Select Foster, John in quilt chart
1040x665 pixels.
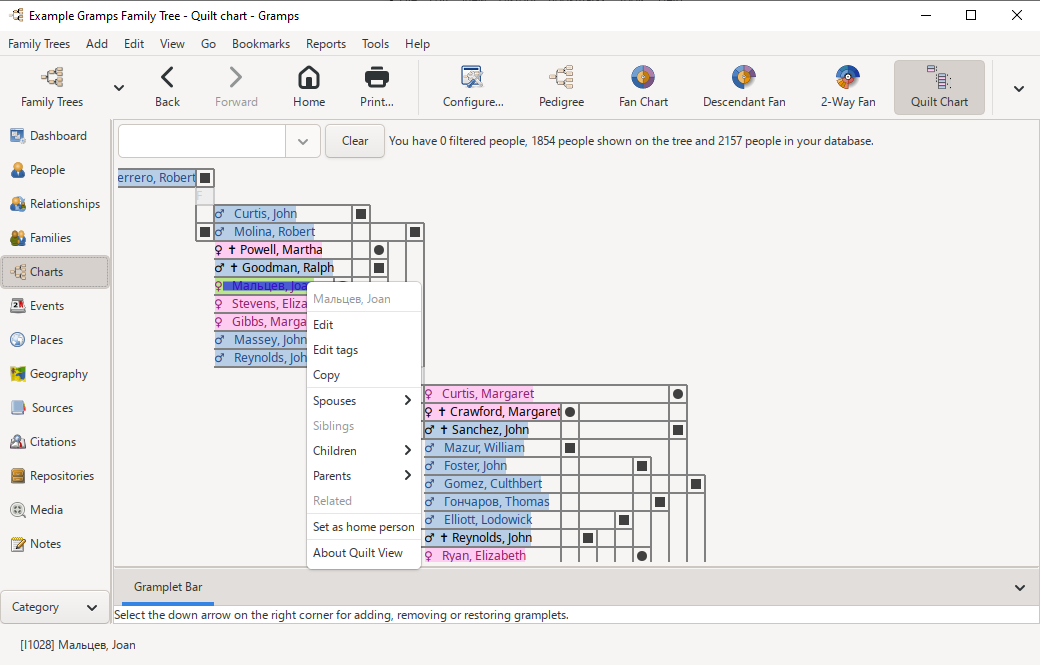[x=475, y=465]
